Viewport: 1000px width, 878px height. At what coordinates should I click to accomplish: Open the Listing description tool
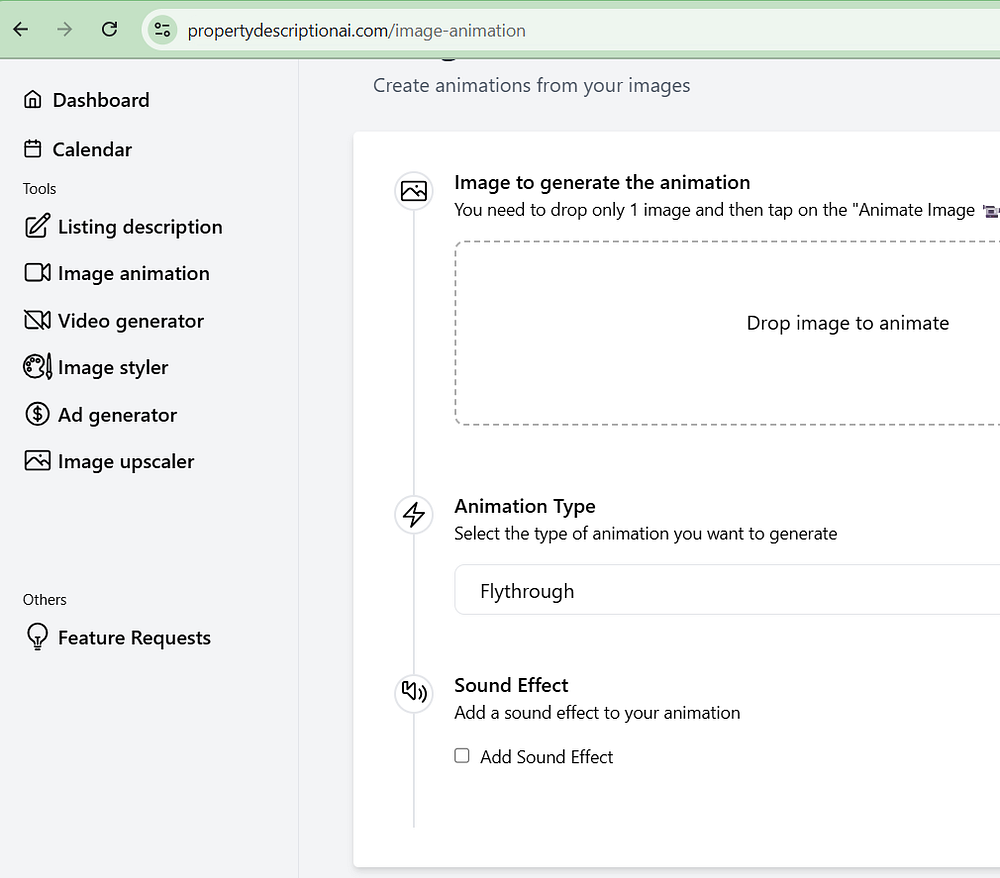click(139, 227)
